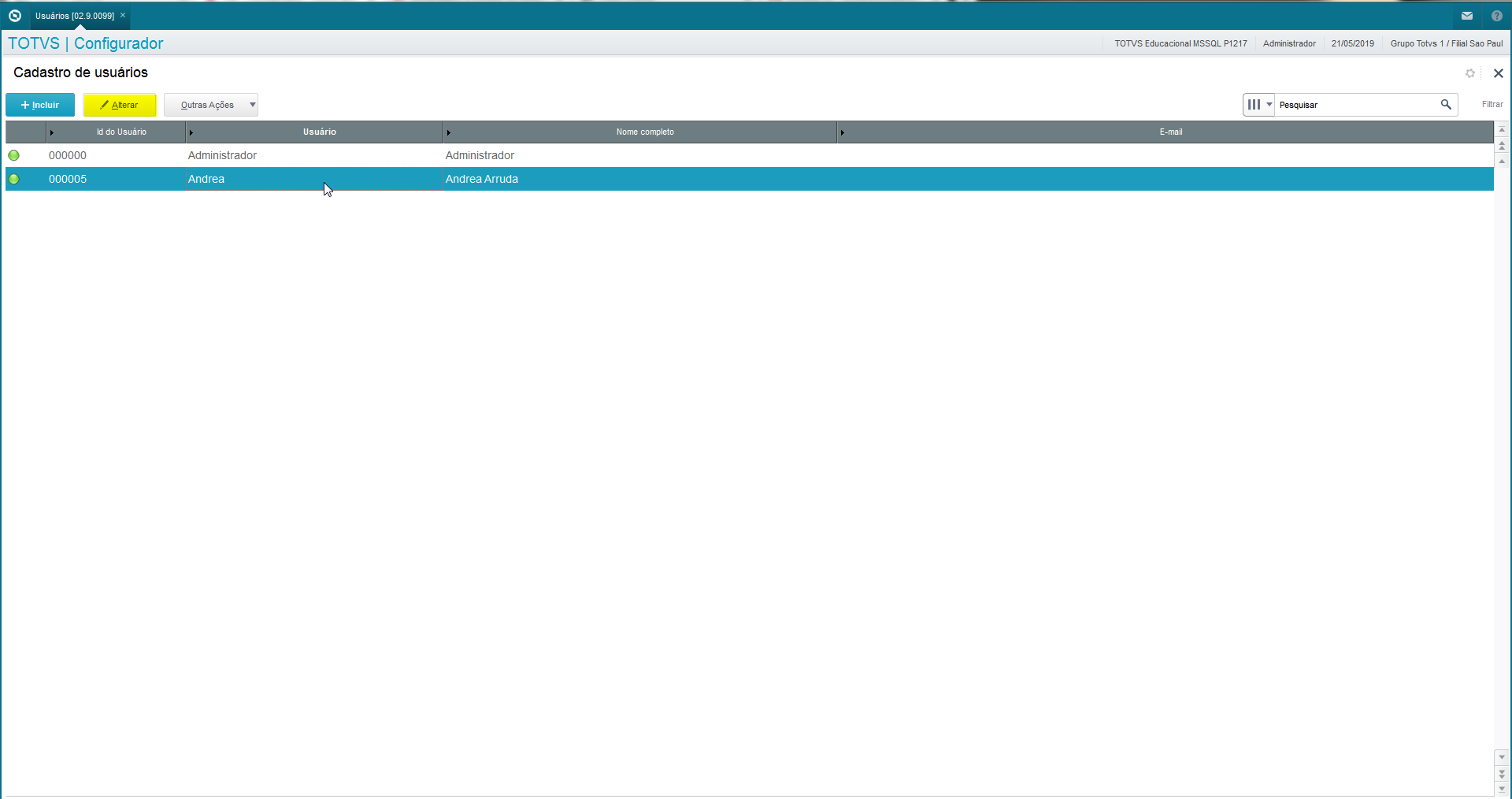Close the Usuários [02.9.0099] tab

[x=123, y=15]
